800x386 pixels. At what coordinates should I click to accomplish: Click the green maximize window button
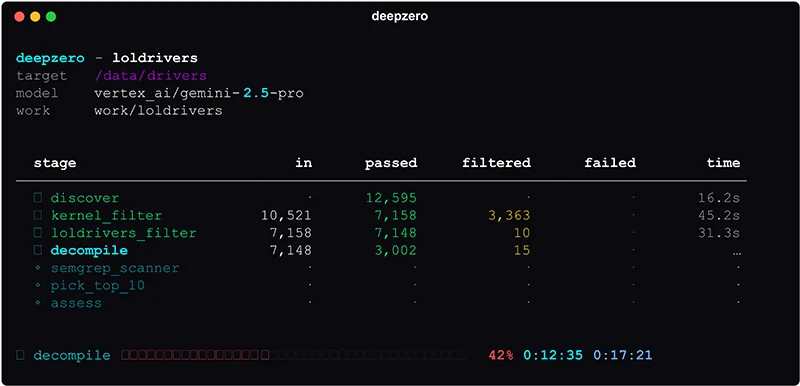[51, 17]
